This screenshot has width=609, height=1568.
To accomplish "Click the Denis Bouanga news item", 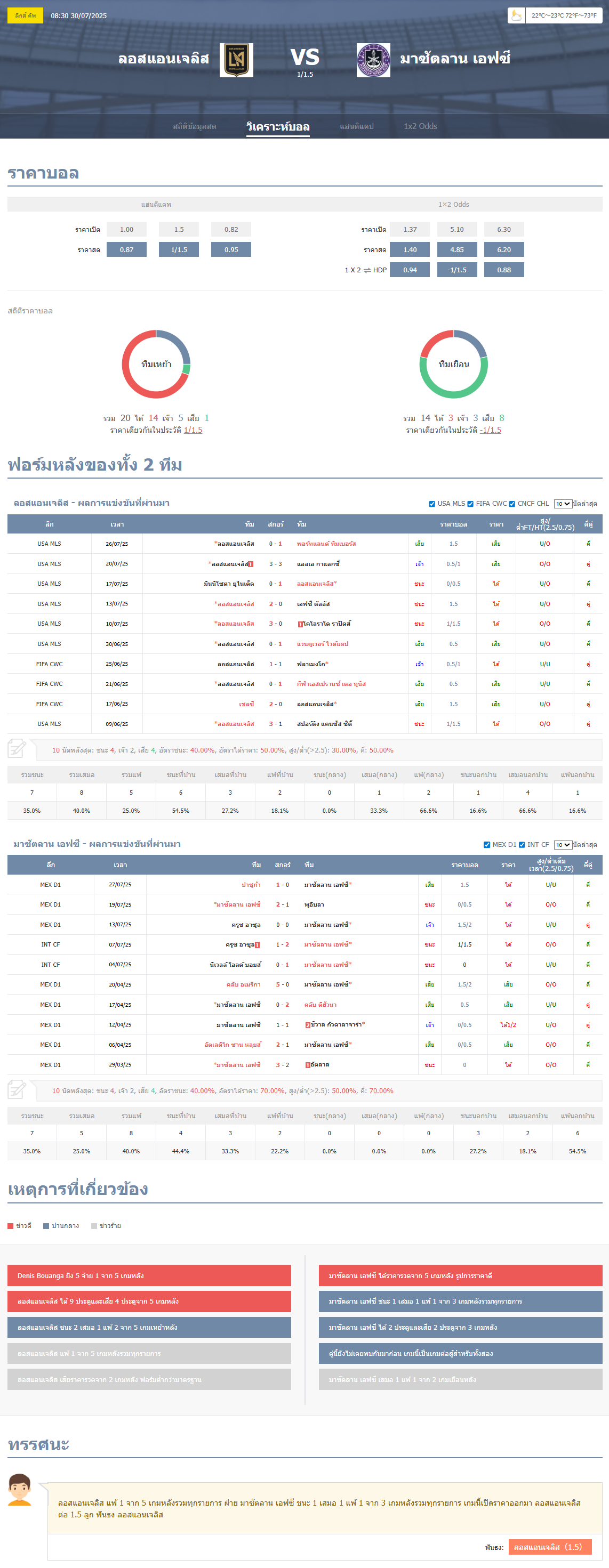I will pyautogui.click(x=149, y=1275).
